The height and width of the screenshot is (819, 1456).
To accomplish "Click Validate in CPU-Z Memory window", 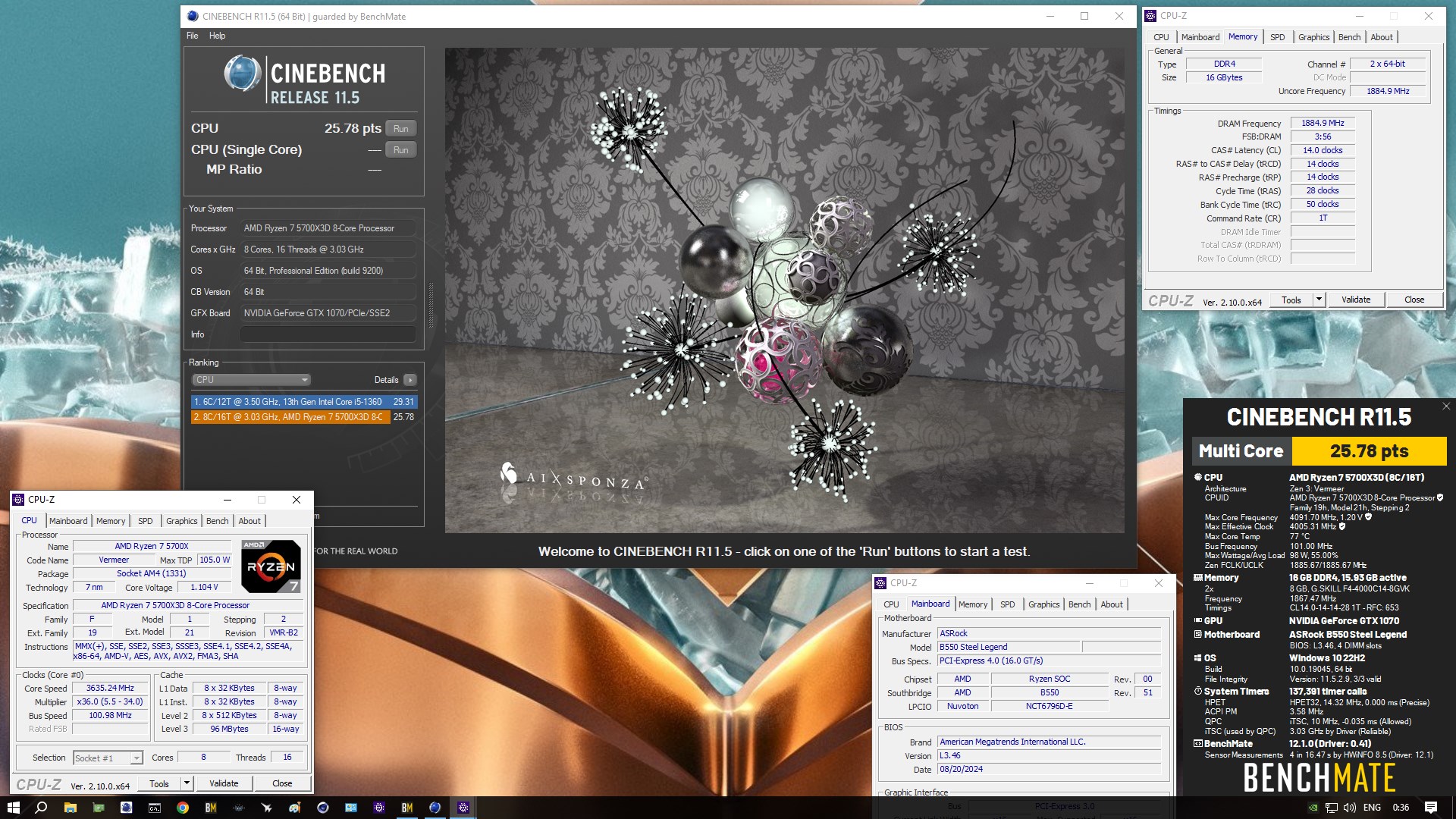I will coord(1356,300).
